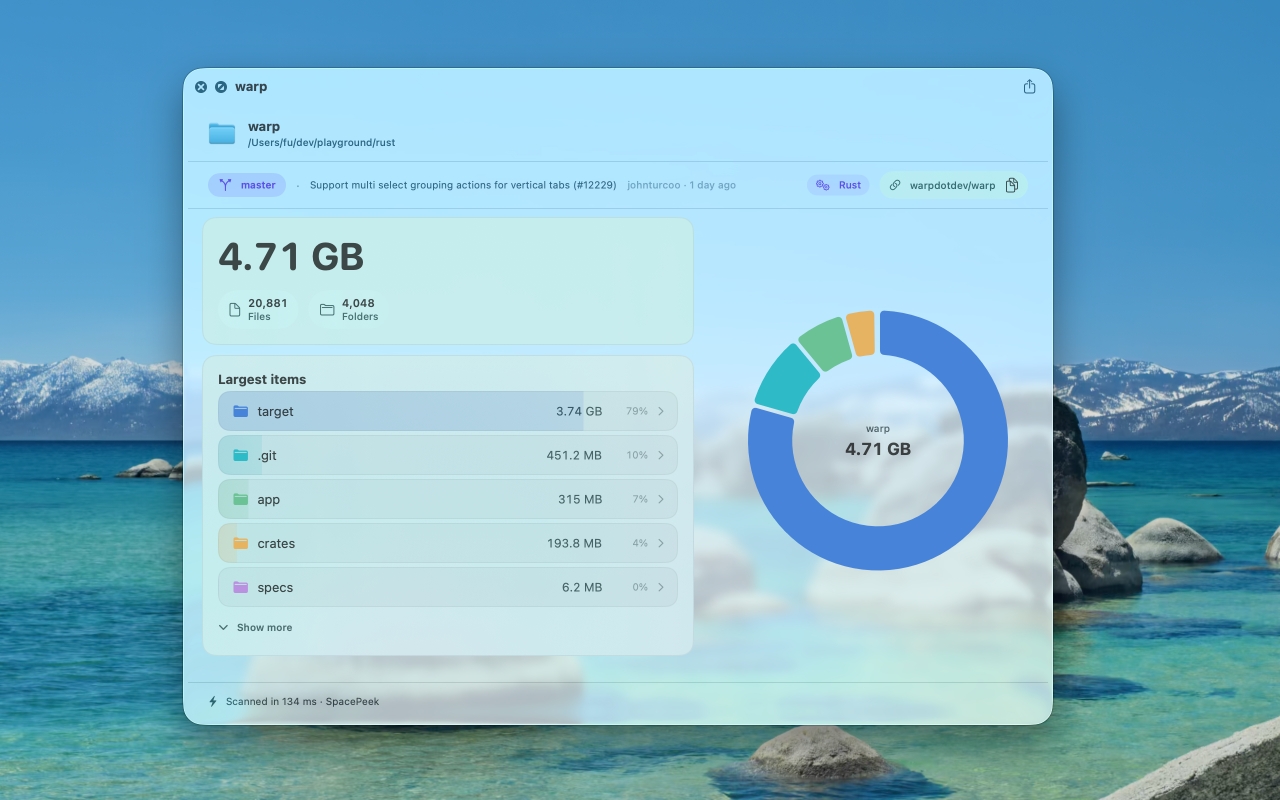Open the specs folder row
Viewport: 1280px width, 800px height.
click(448, 587)
